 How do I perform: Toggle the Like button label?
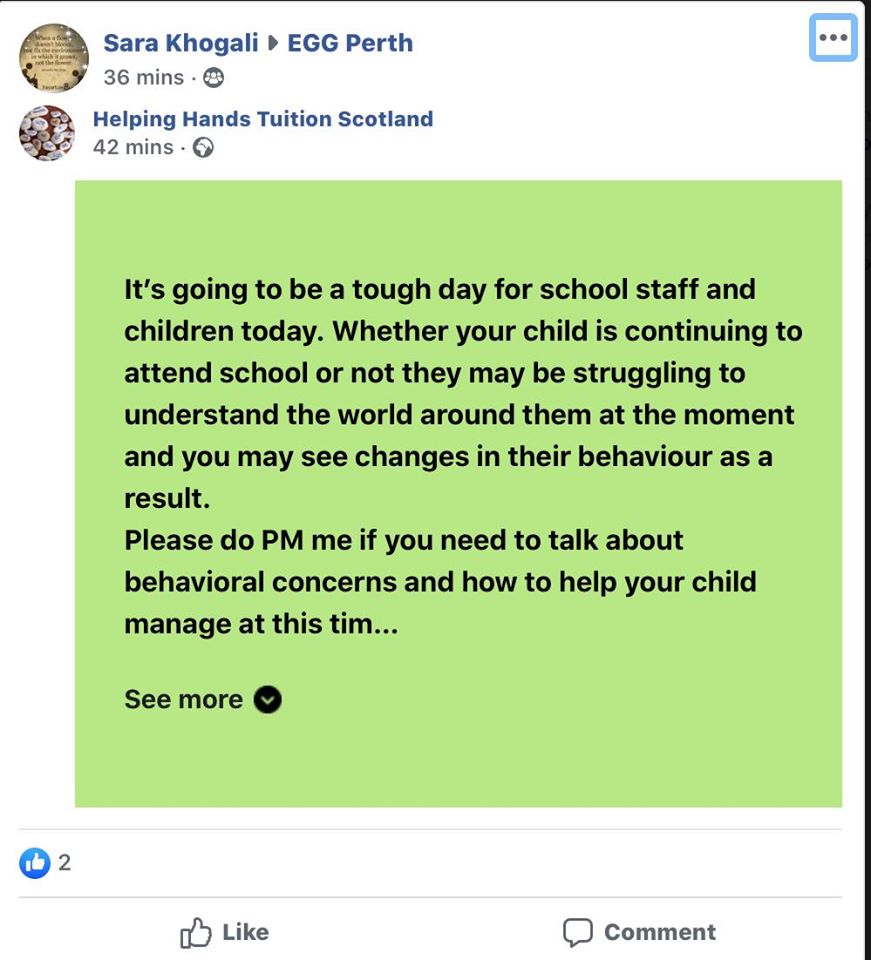tap(245, 932)
